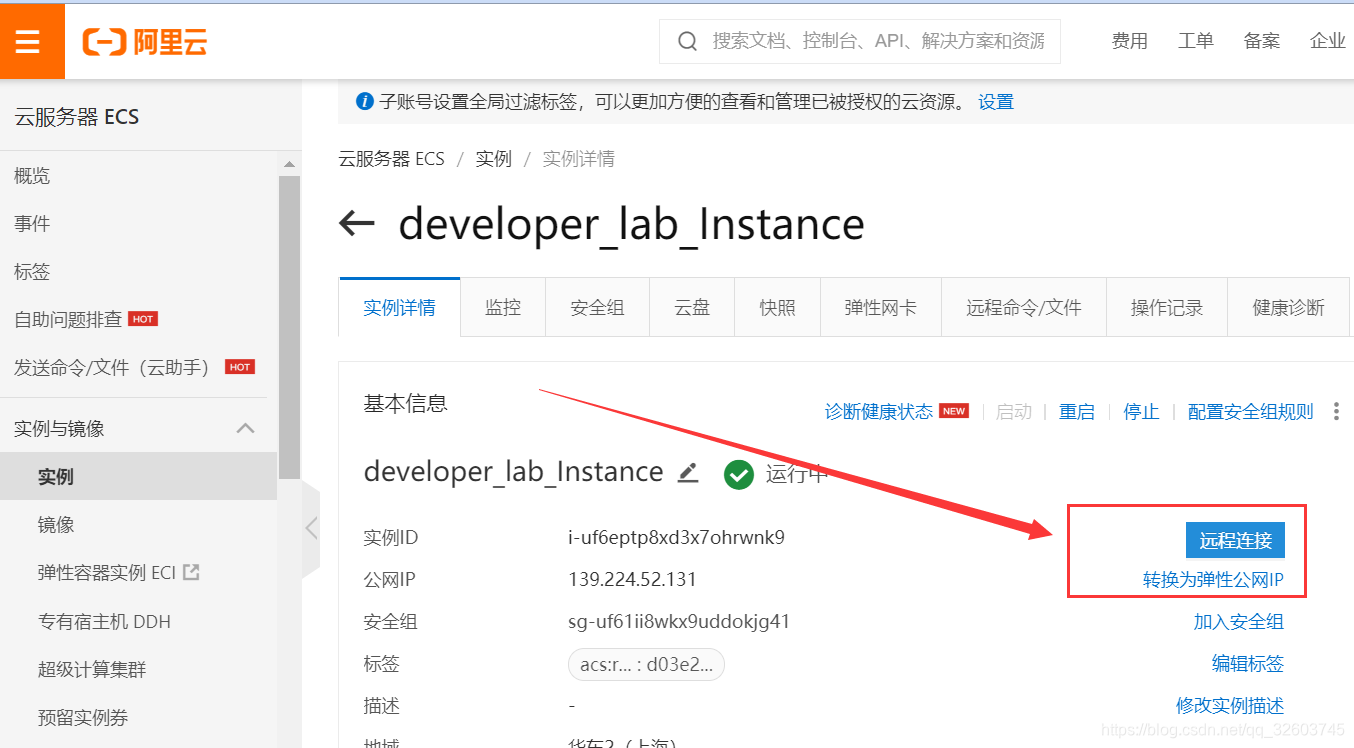Click the green running status check icon
1354x748 pixels.
[x=738, y=474]
